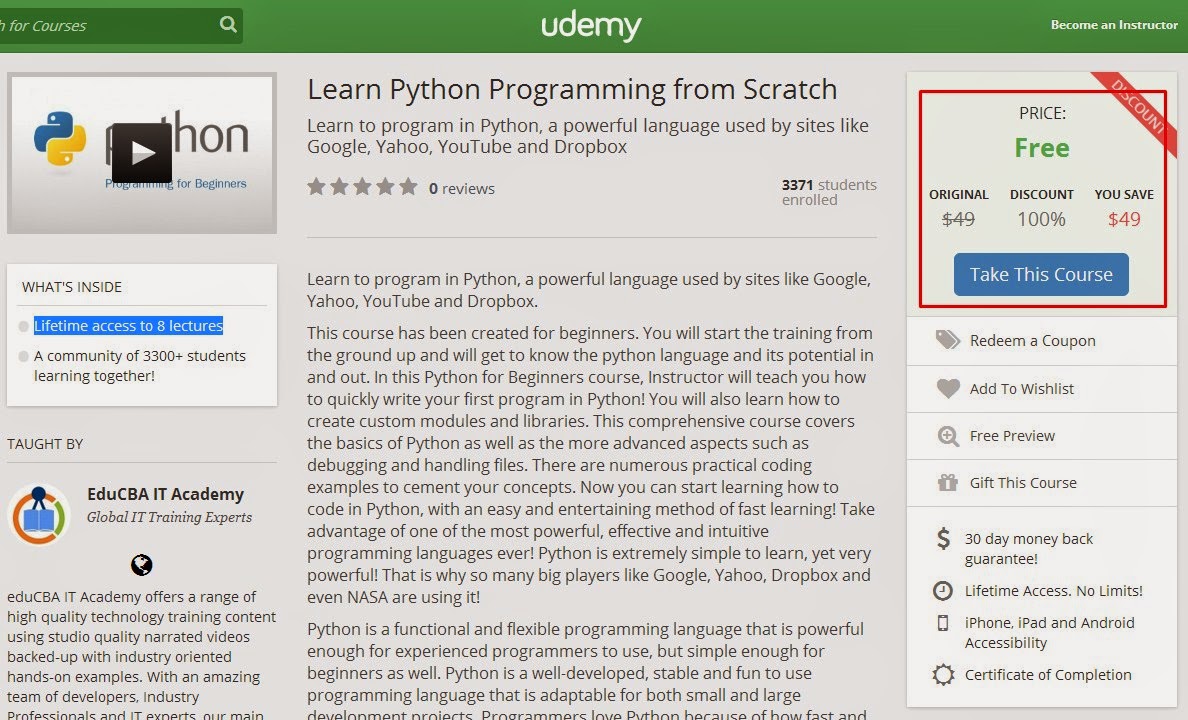Viewport: 1188px width, 720px height.
Task: Open Become an Instructor link
Action: pos(1114,25)
